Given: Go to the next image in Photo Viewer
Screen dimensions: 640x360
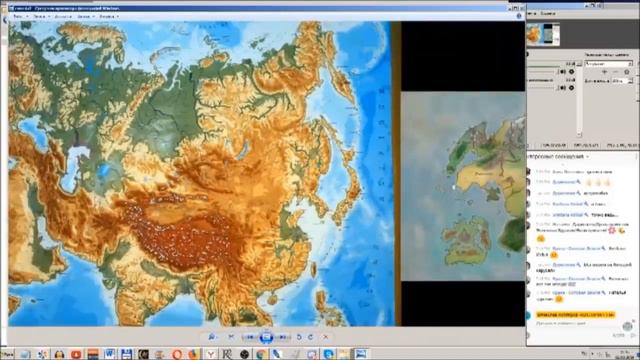Looking at the screenshot, I should 282,337.
